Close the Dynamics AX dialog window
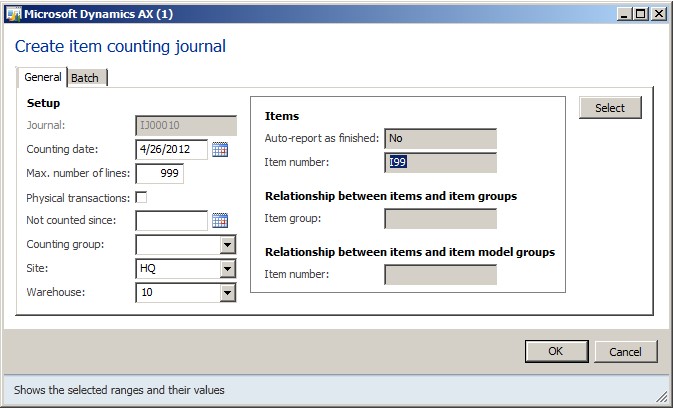Viewport: 673px width, 408px height. click(657, 14)
